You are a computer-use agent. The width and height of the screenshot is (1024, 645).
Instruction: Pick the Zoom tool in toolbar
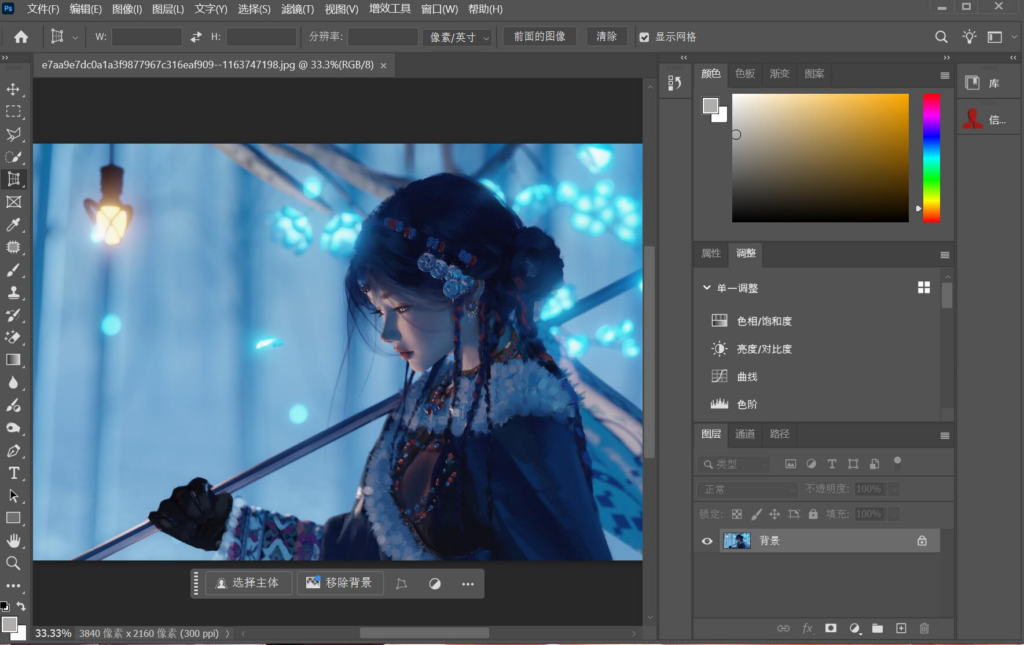(x=13, y=563)
